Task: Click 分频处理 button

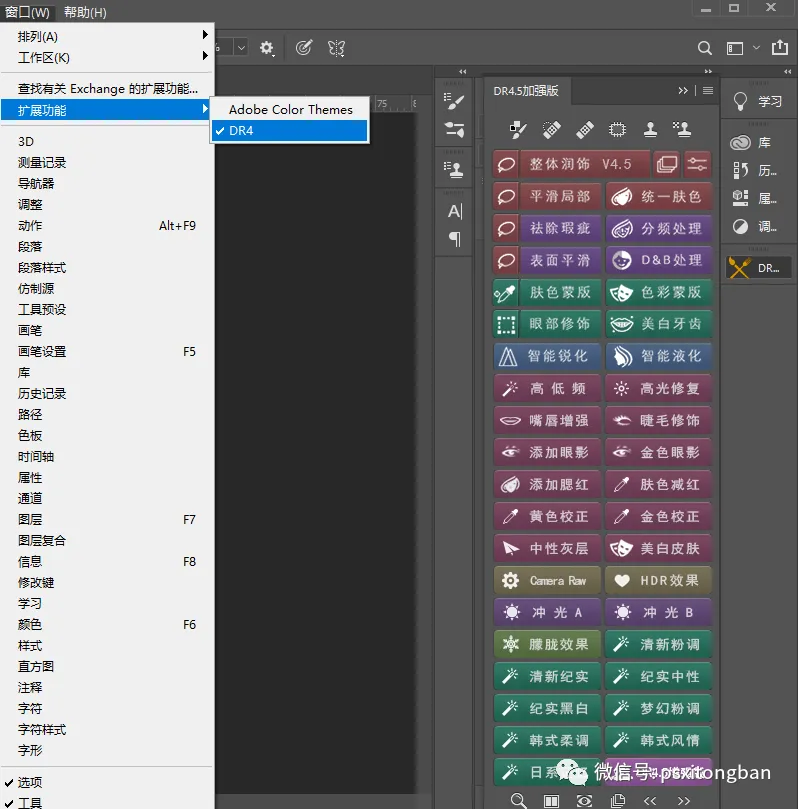Action: click(659, 228)
